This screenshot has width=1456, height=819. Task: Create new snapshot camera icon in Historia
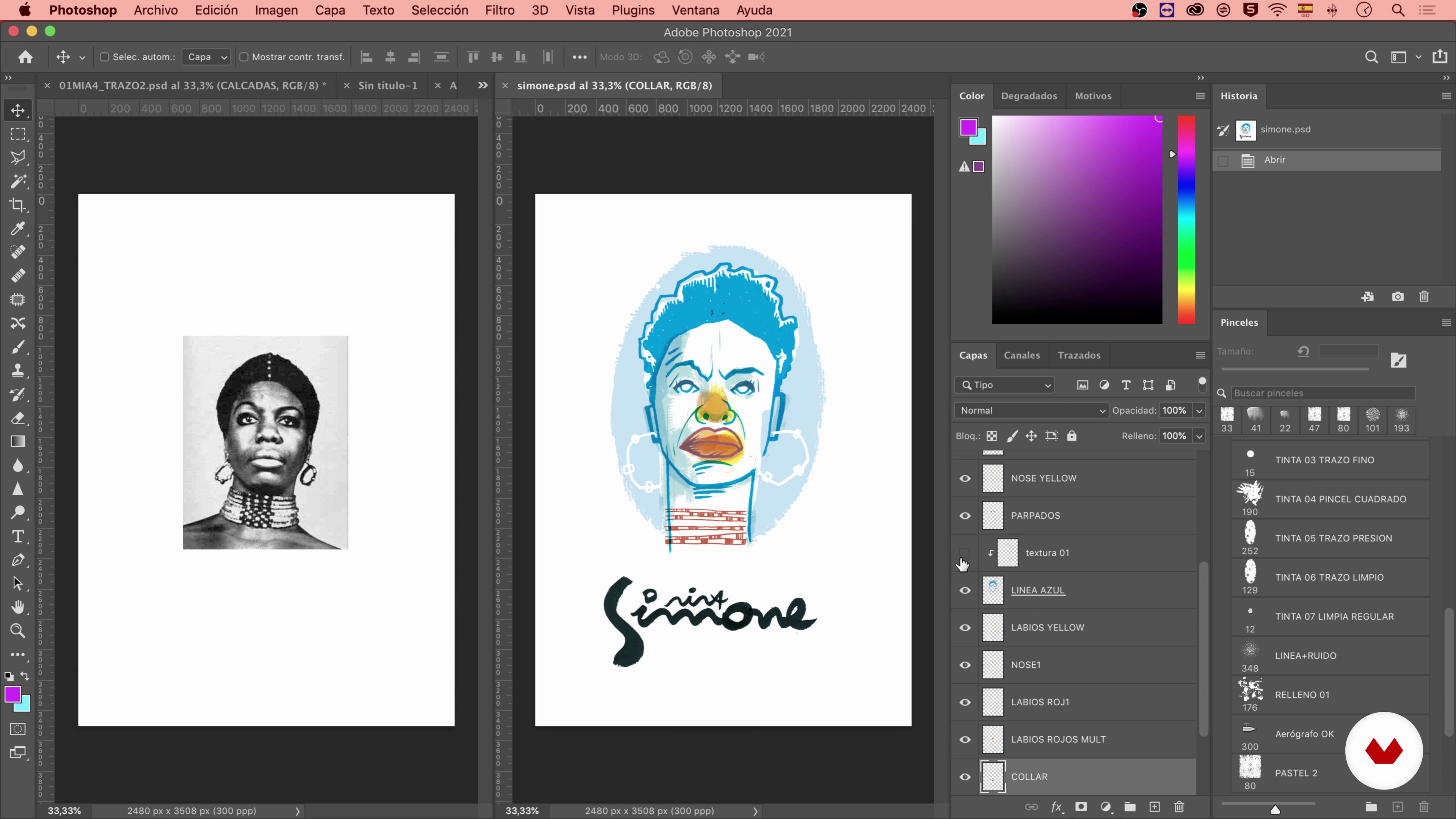coord(1398,297)
